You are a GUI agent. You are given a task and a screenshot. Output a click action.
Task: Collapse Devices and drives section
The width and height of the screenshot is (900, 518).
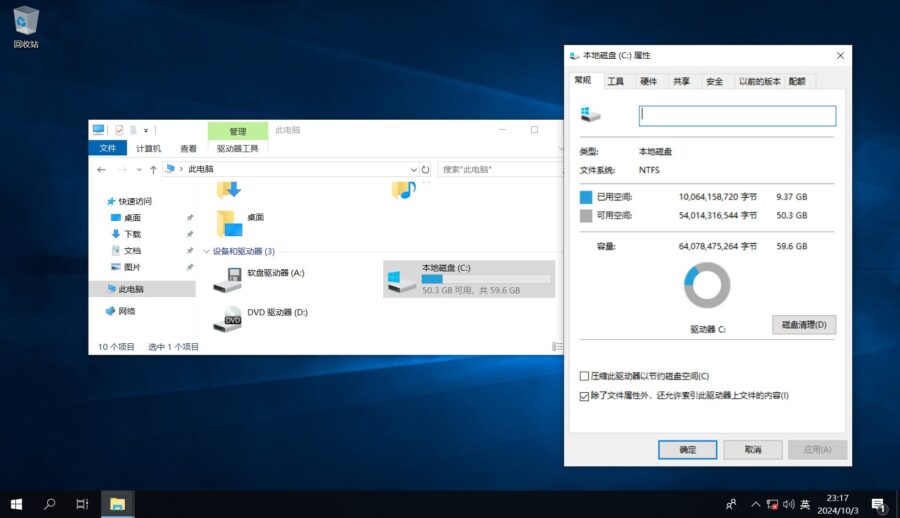[206, 252]
